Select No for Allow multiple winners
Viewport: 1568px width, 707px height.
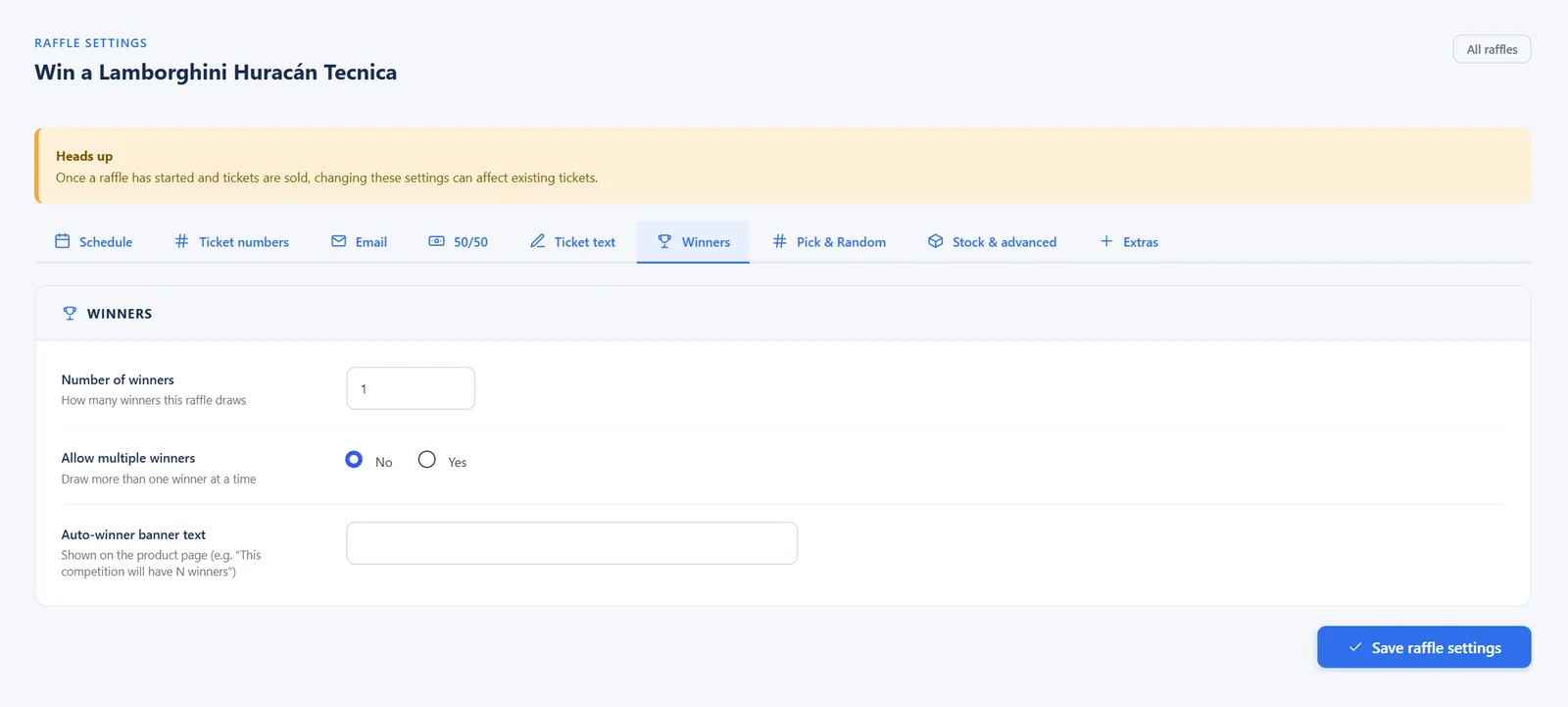pyautogui.click(x=354, y=459)
